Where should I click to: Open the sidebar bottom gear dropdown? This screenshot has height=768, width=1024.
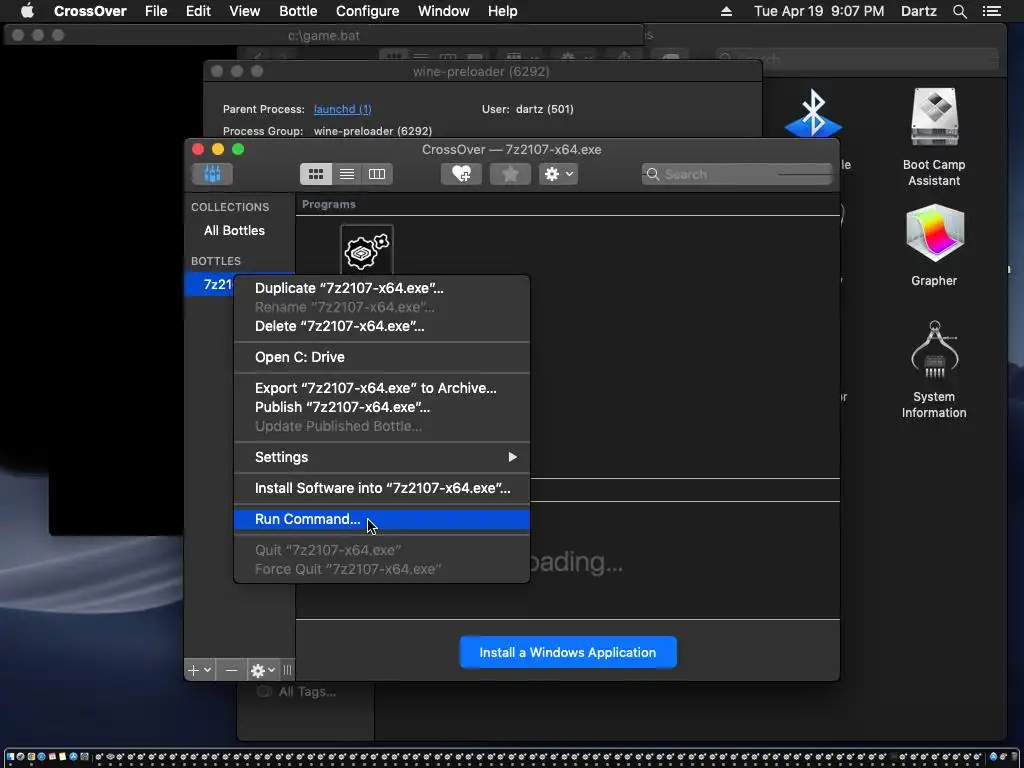[263, 670]
